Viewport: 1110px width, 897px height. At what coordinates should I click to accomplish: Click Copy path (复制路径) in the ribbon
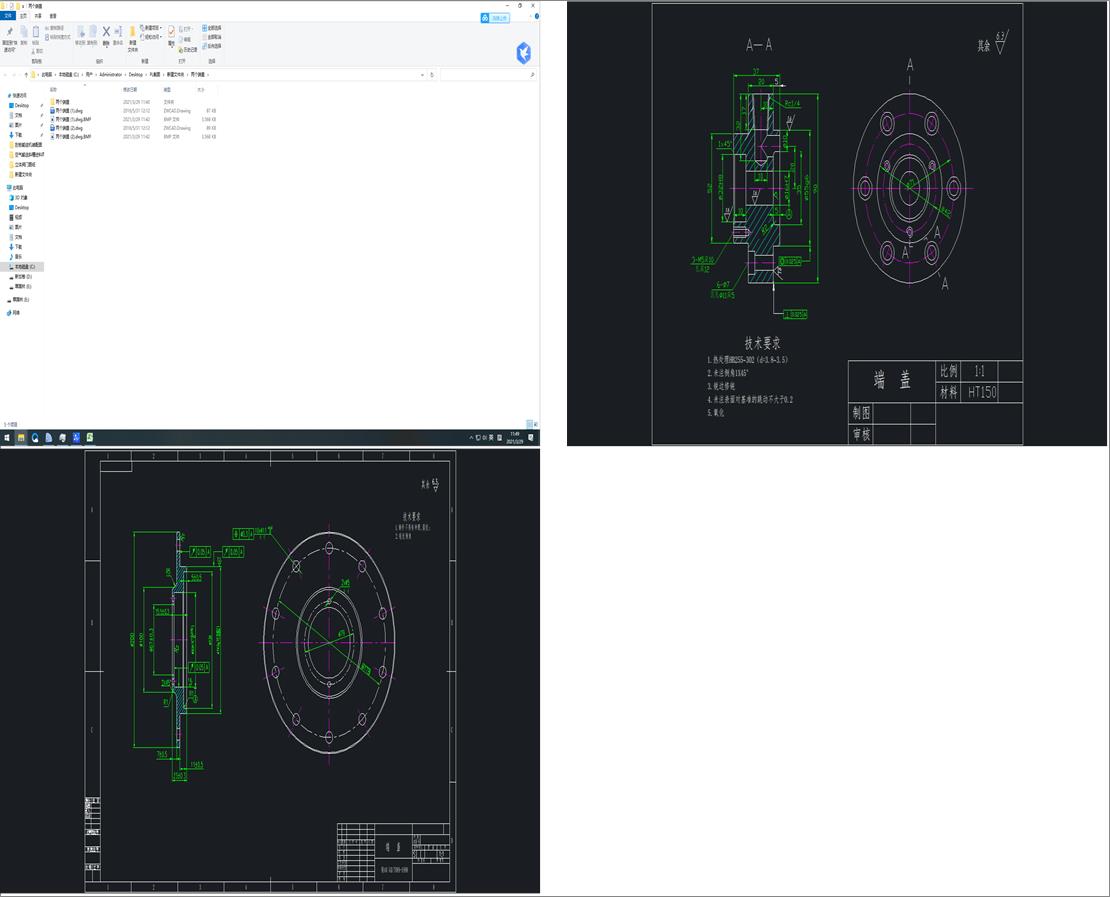[55, 28]
